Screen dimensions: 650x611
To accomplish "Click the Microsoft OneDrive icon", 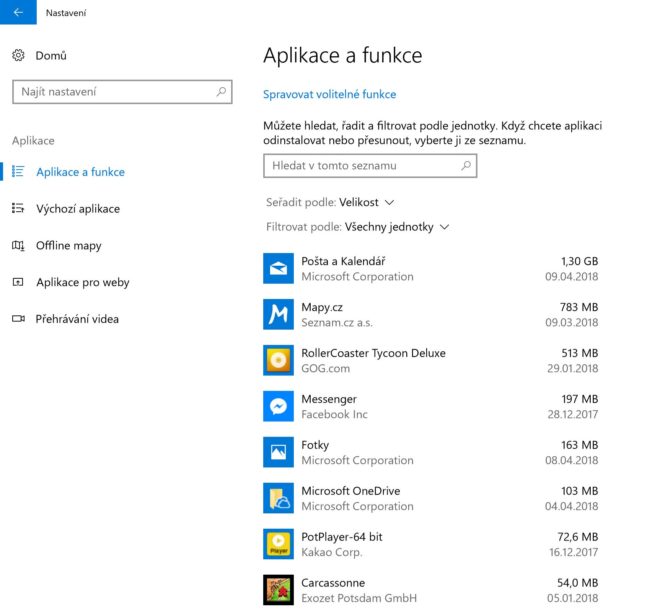I will coord(279,498).
